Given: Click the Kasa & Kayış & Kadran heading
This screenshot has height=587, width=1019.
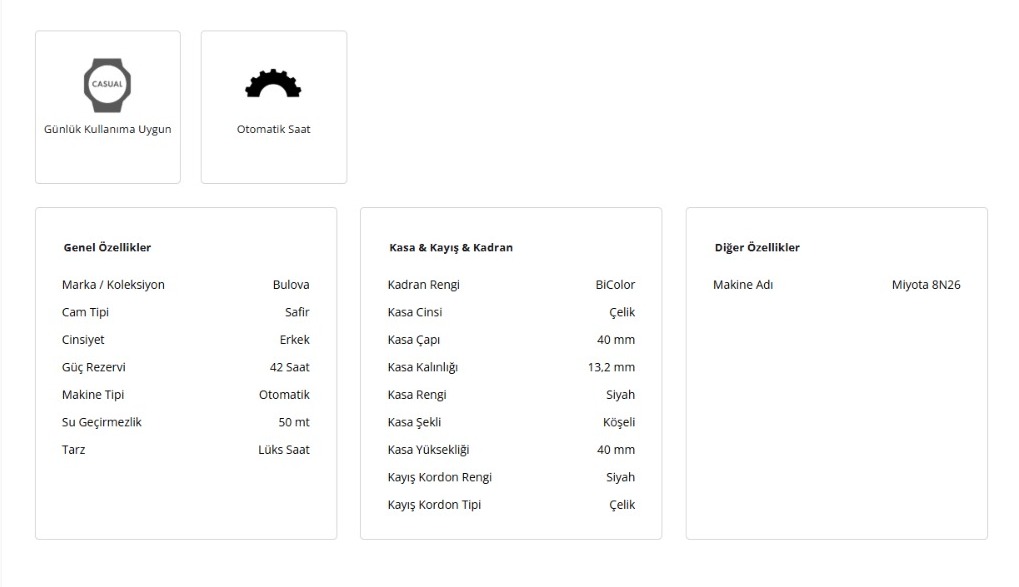Looking at the screenshot, I should tap(450, 247).
